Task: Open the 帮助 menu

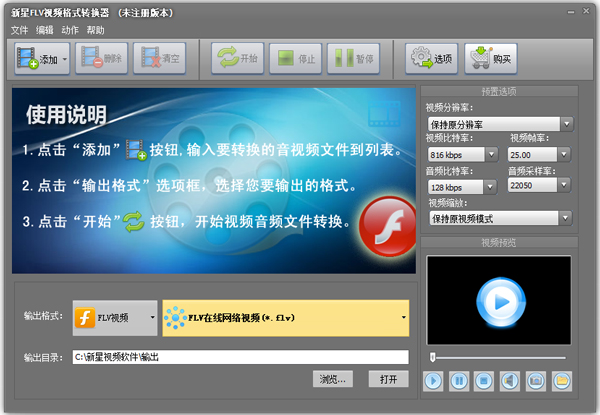Action: point(95,30)
